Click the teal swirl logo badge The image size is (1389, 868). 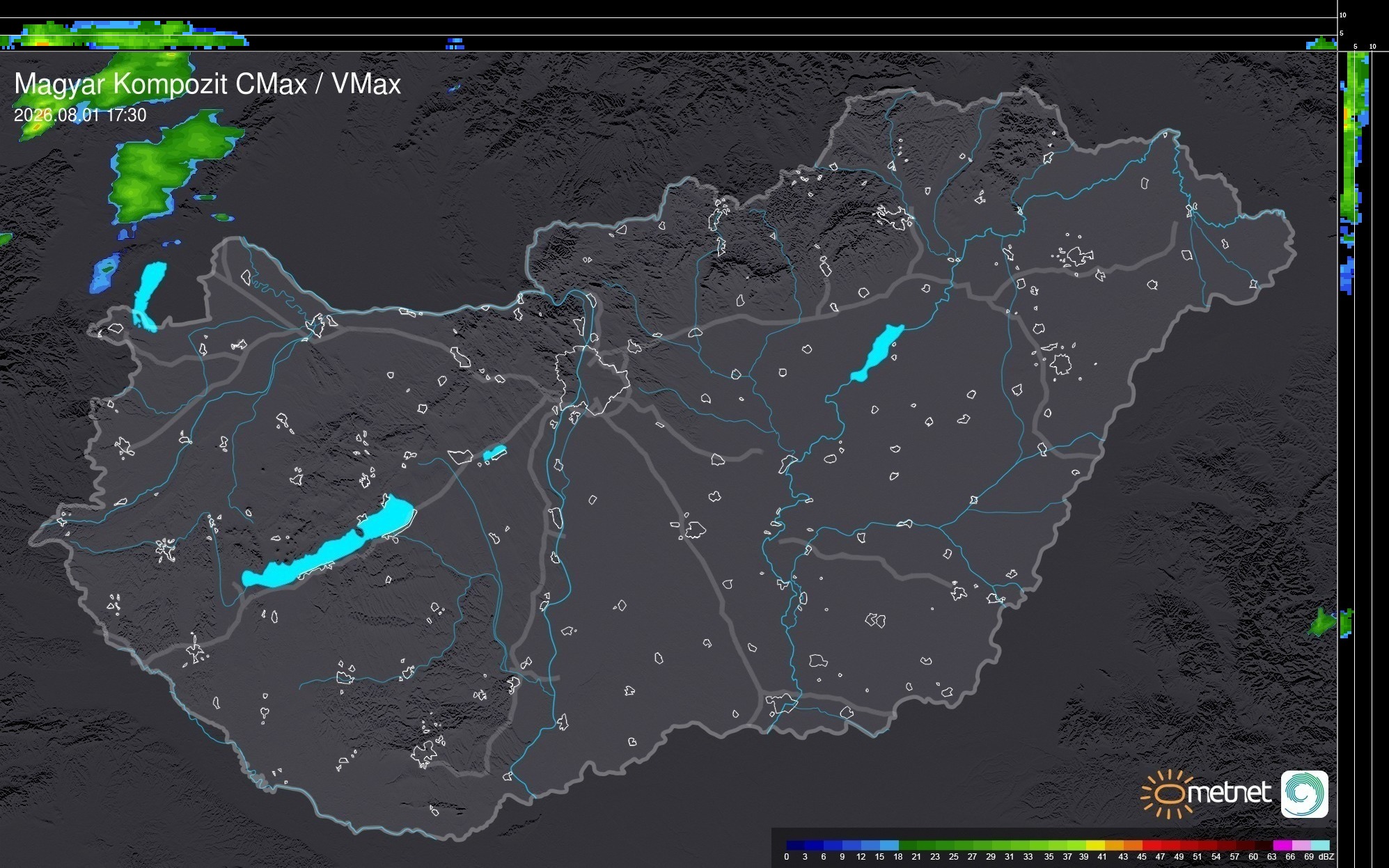coord(1305,794)
